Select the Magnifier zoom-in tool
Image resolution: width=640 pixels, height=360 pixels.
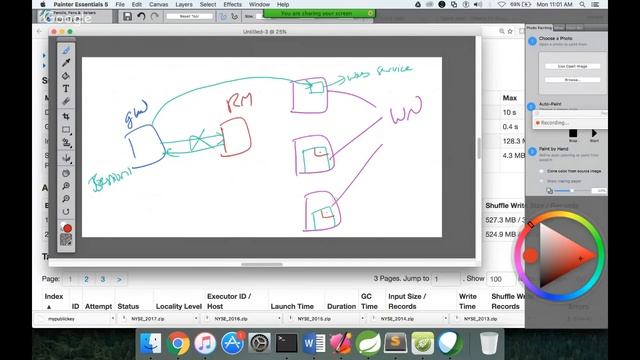tap(66, 186)
